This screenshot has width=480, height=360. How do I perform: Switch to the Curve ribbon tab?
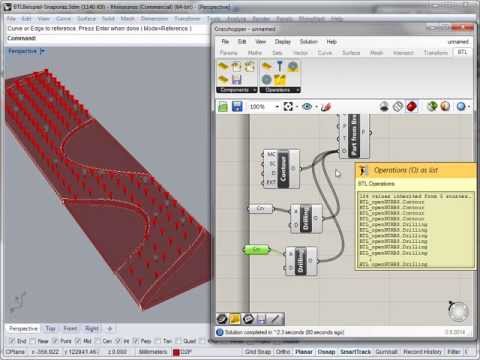[x=325, y=53]
